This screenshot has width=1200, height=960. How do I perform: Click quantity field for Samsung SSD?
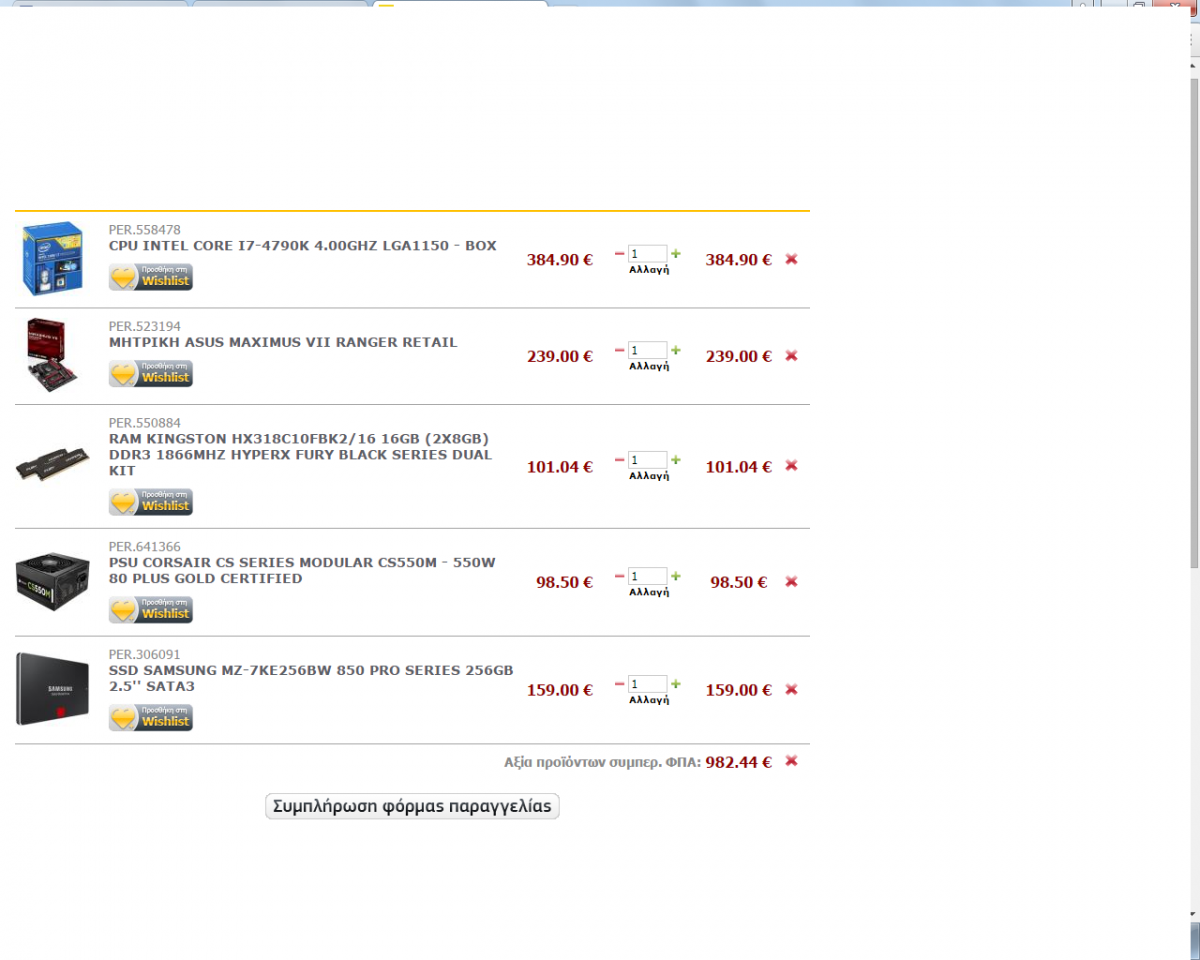(x=647, y=685)
